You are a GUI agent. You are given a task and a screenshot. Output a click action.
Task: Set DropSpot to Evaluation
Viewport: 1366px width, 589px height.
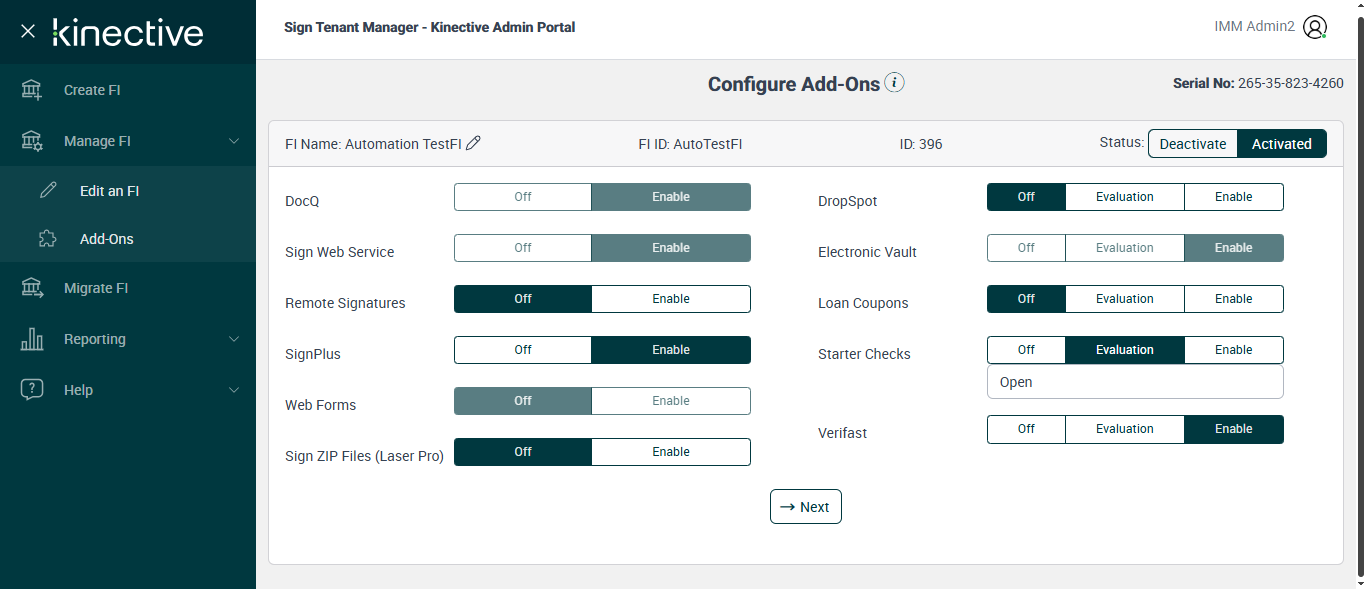pyautogui.click(x=1124, y=197)
